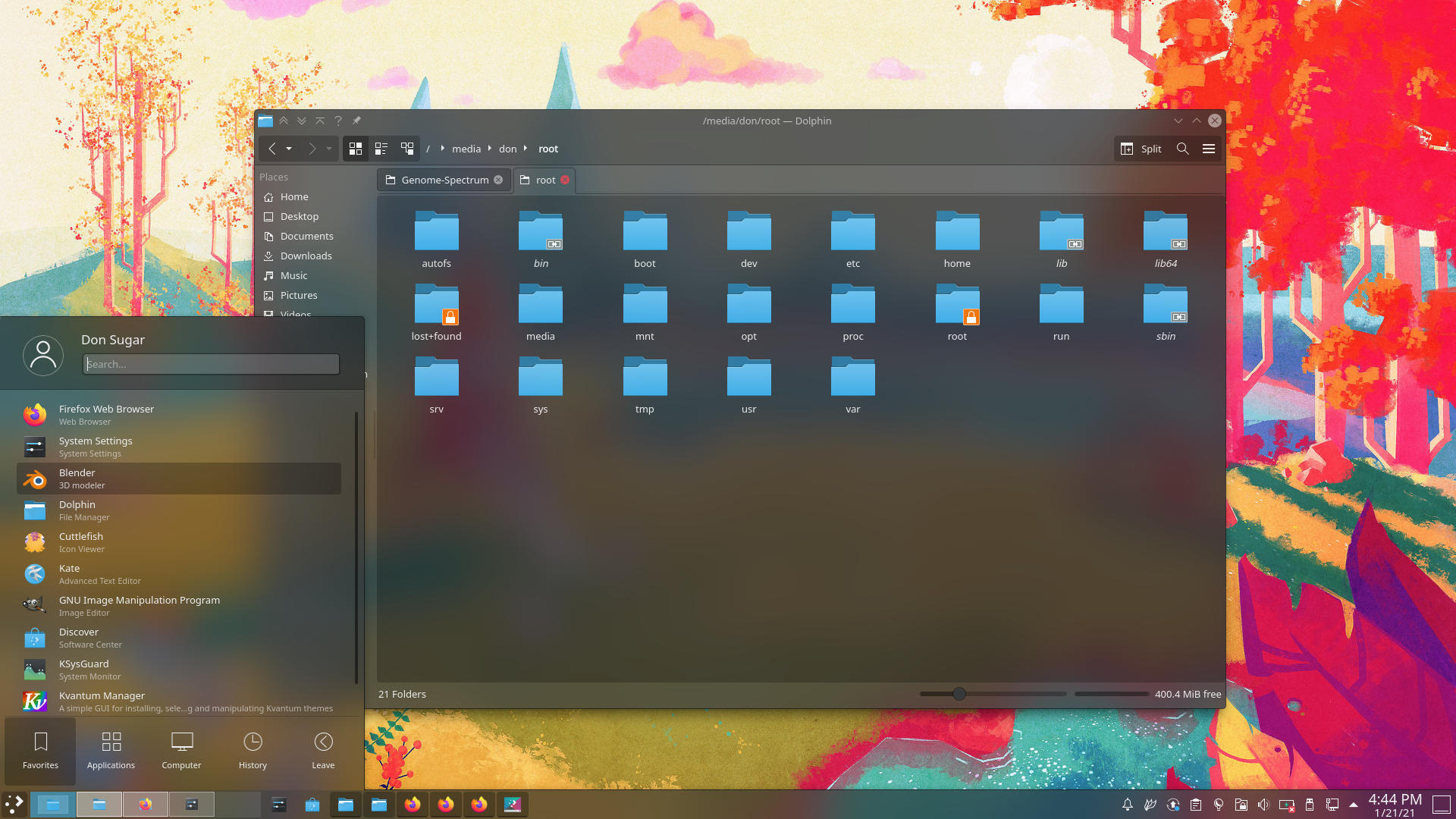Select the root tab in Dolphin
1456x819 pixels.
[x=544, y=180]
